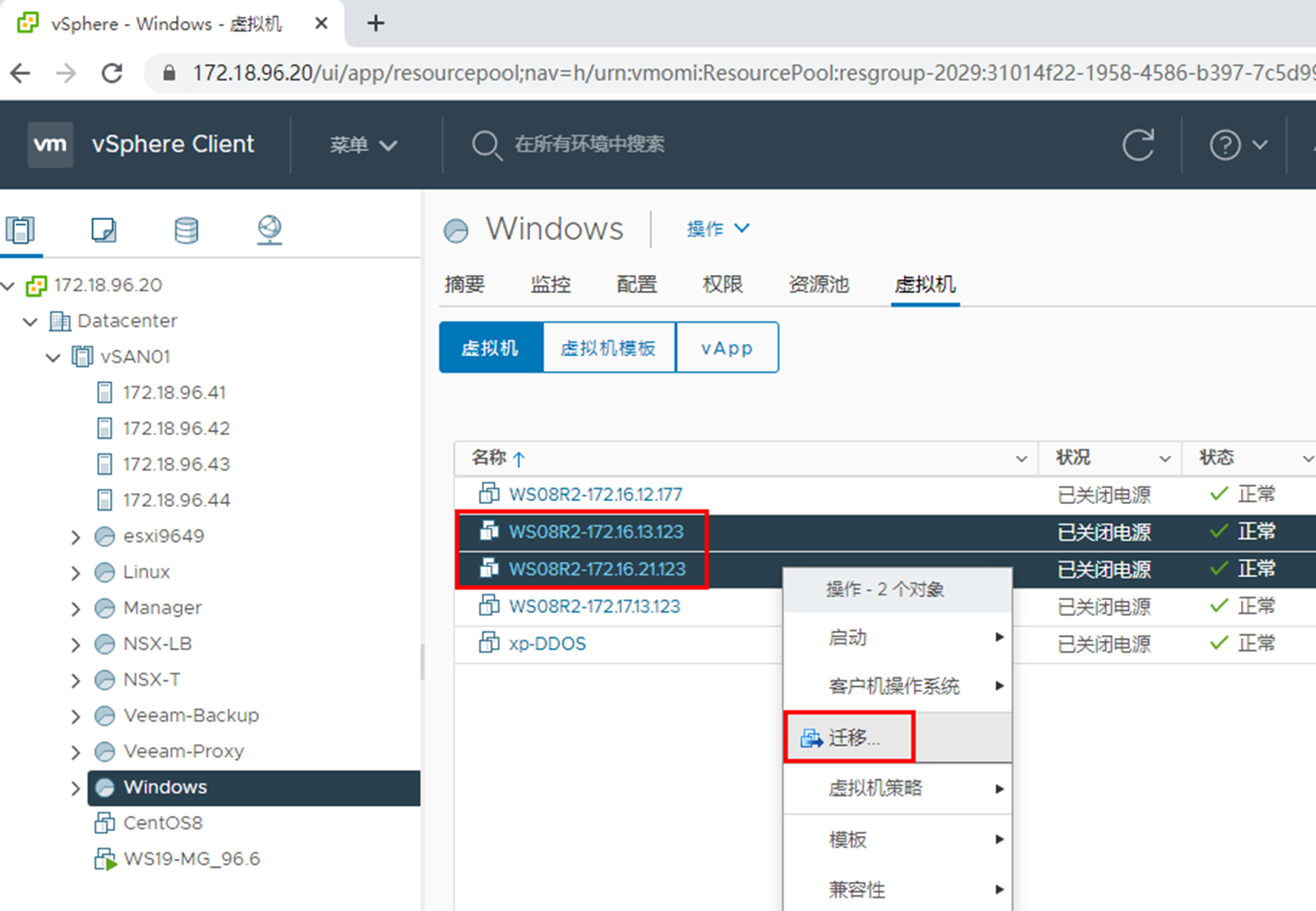Open the WS08R2-172.16.12.177 VM link
The image size is (1316, 911).
(x=596, y=494)
